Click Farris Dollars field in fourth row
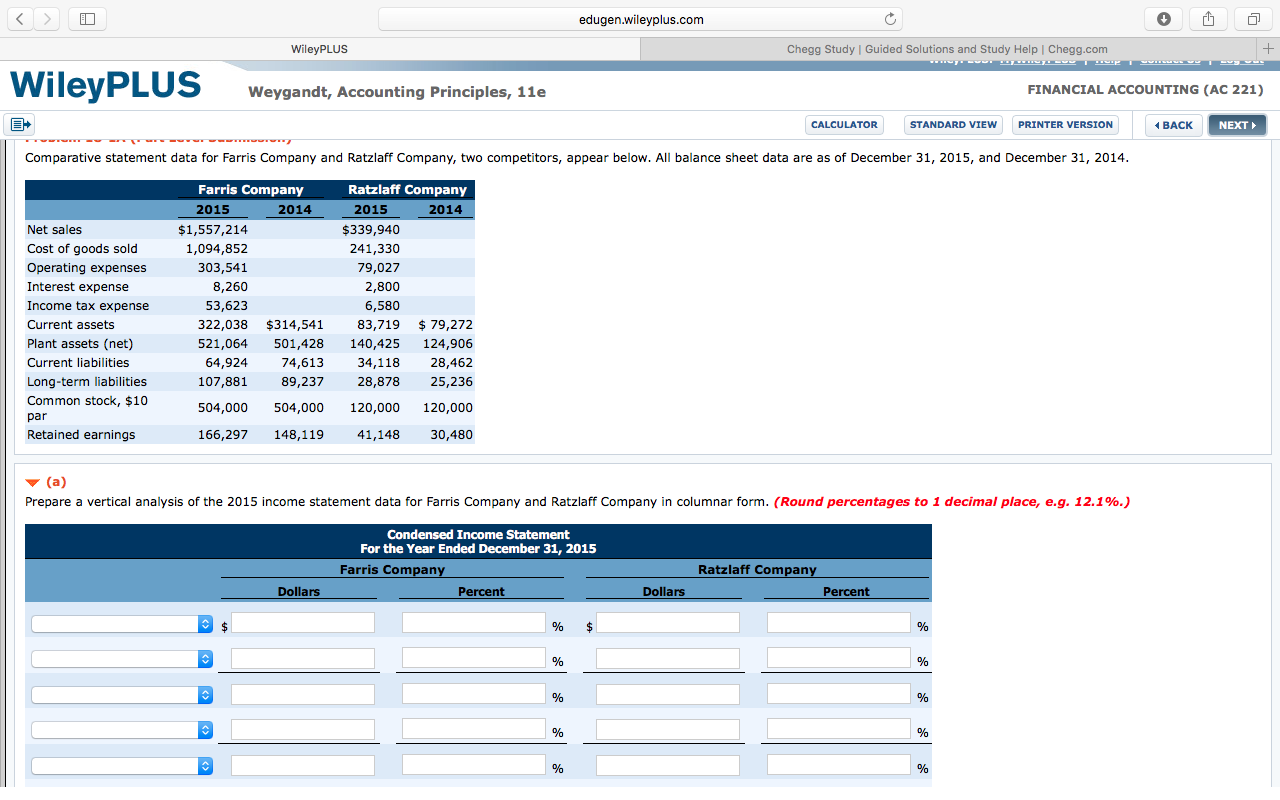 tap(303, 729)
